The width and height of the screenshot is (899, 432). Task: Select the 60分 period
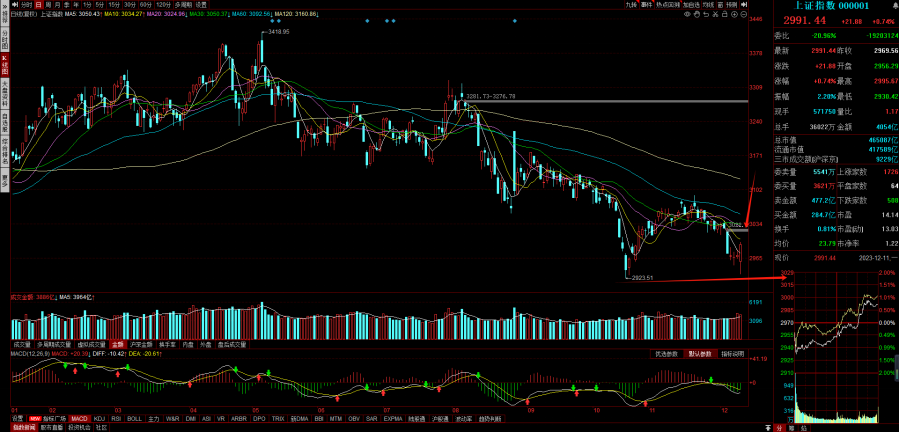coord(146,5)
